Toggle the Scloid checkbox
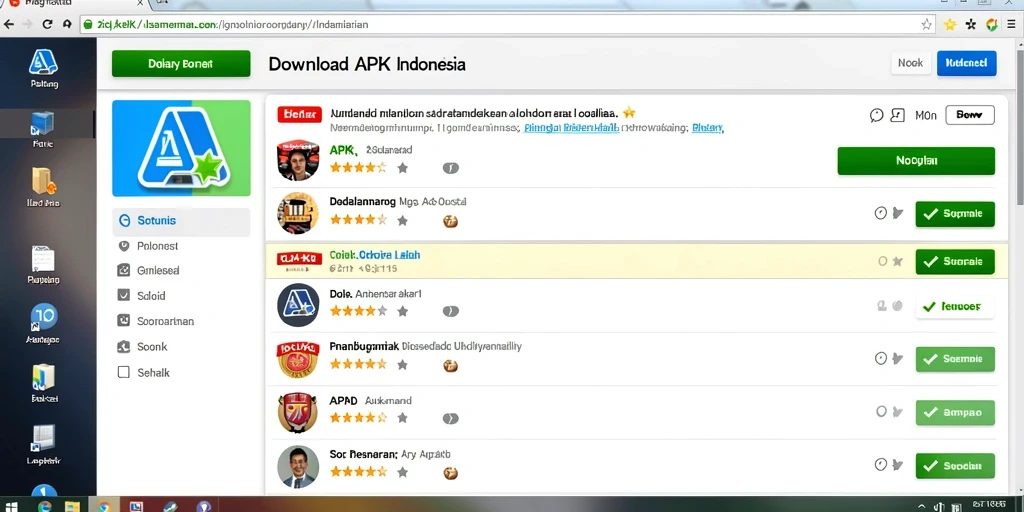 click(123, 295)
